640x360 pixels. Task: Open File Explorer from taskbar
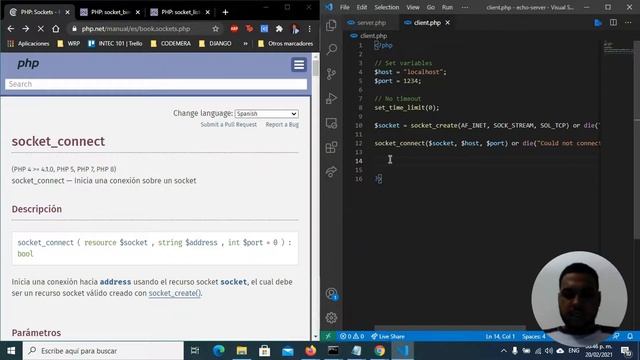click(242, 351)
